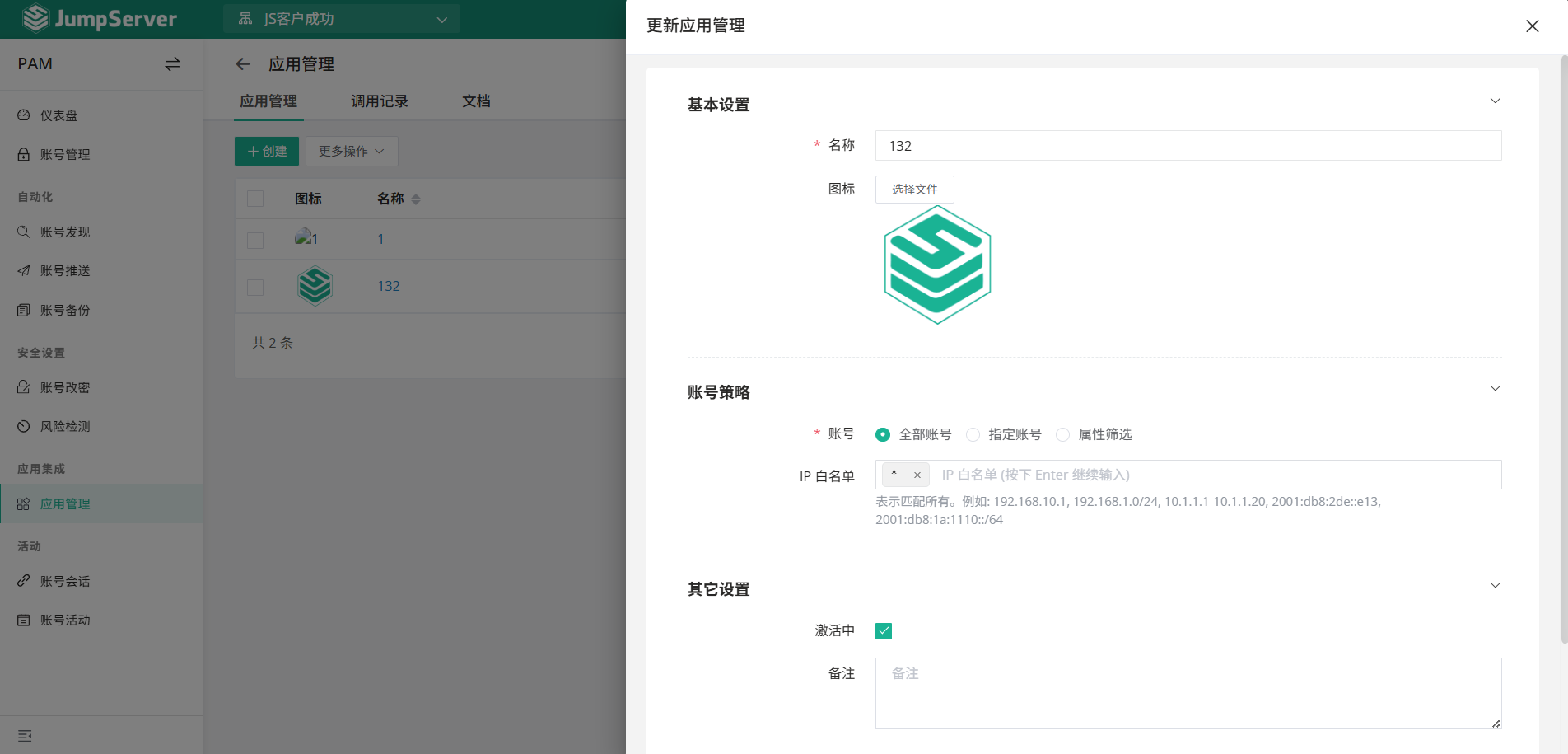Go to 账号发现 in the sidebar
1568x754 pixels.
[101, 232]
